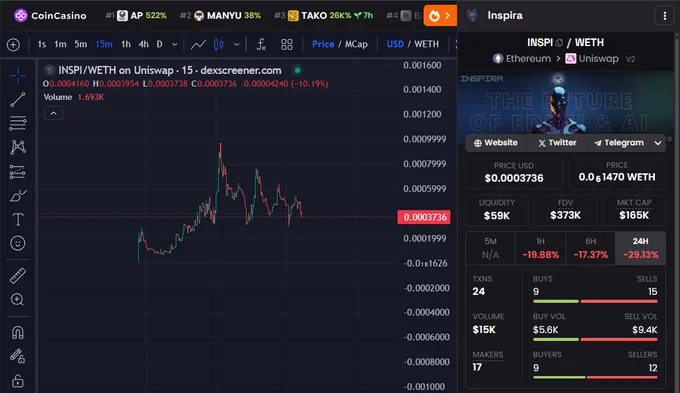Copy INSPI token address icon

pos(559,43)
